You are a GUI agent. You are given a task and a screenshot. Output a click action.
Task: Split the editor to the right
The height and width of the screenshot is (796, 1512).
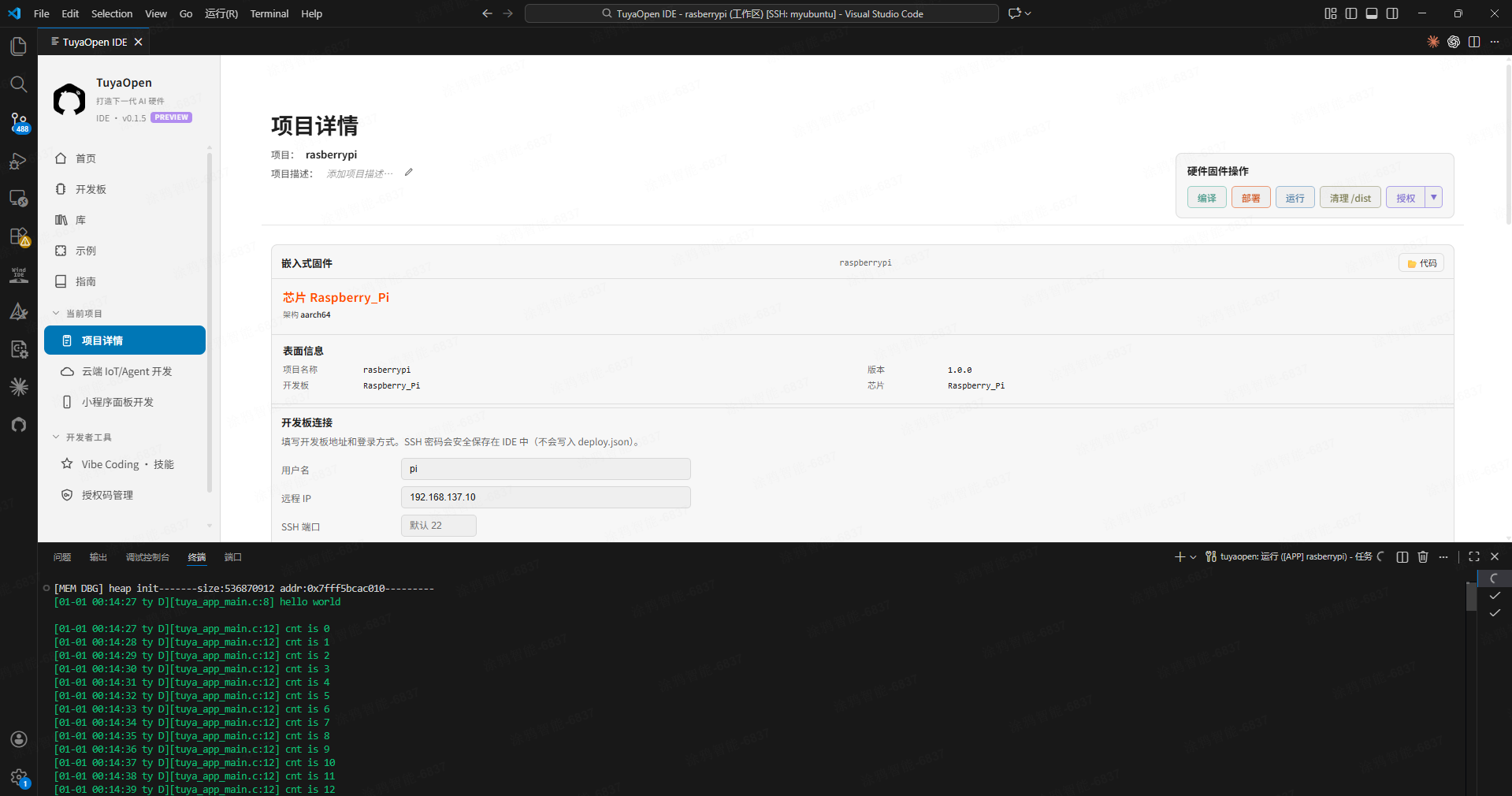point(1474,42)
